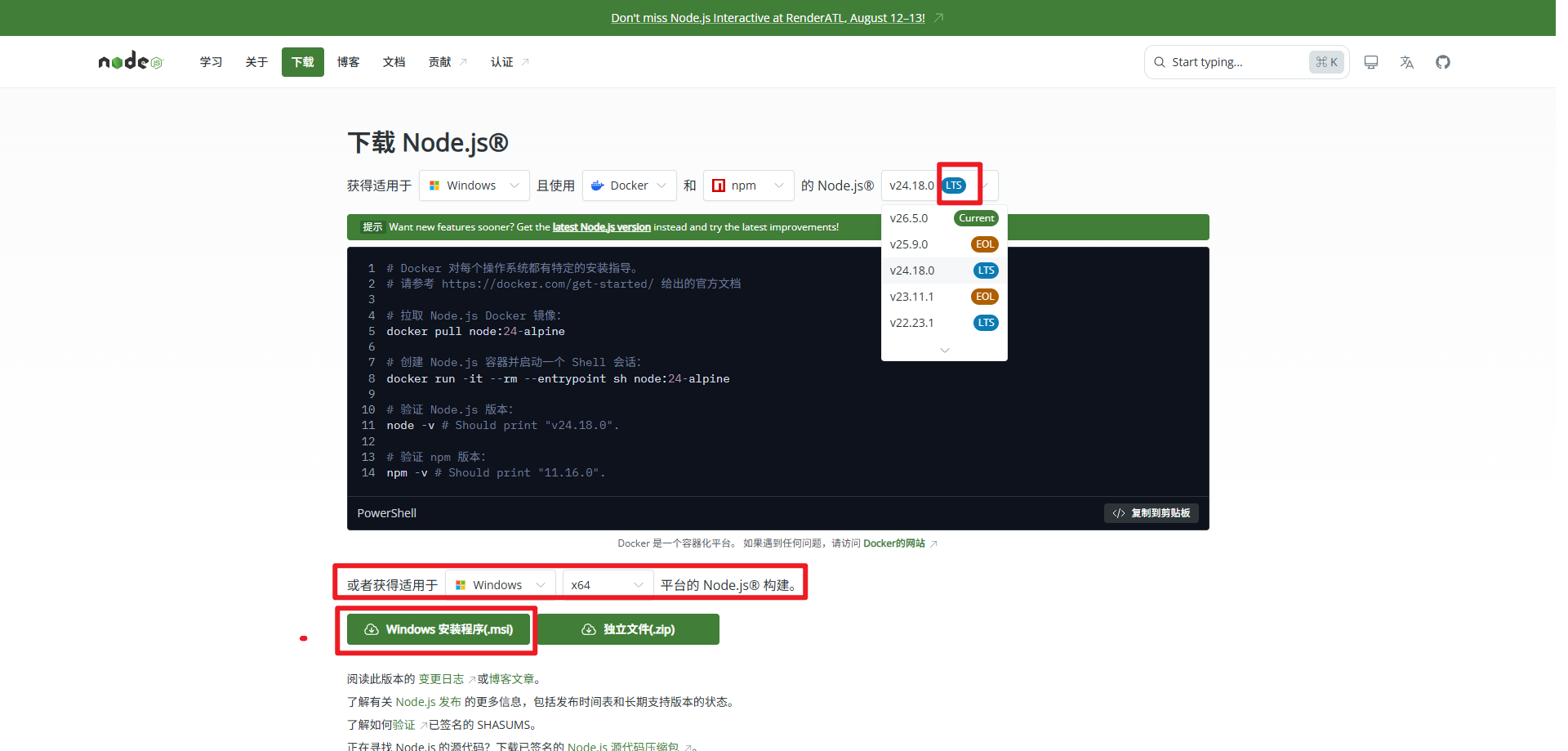The width and height of the screenshot is (1568, 751).
Task: Click the node -v code line
Action: pos(503,426)
